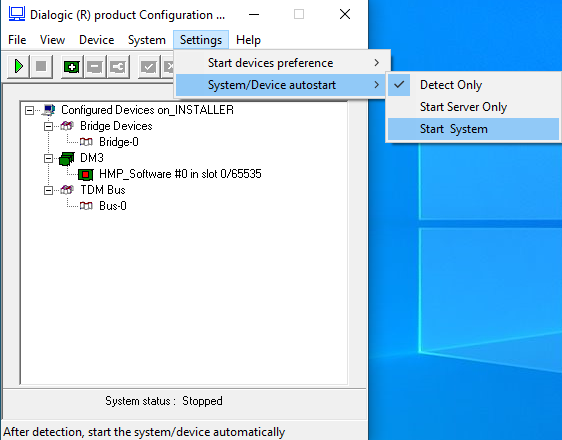Image resolution: width=562 pixels, height=440 pixels.
Task: Click the red HMP_Software board icon
Action: [86, 174]
